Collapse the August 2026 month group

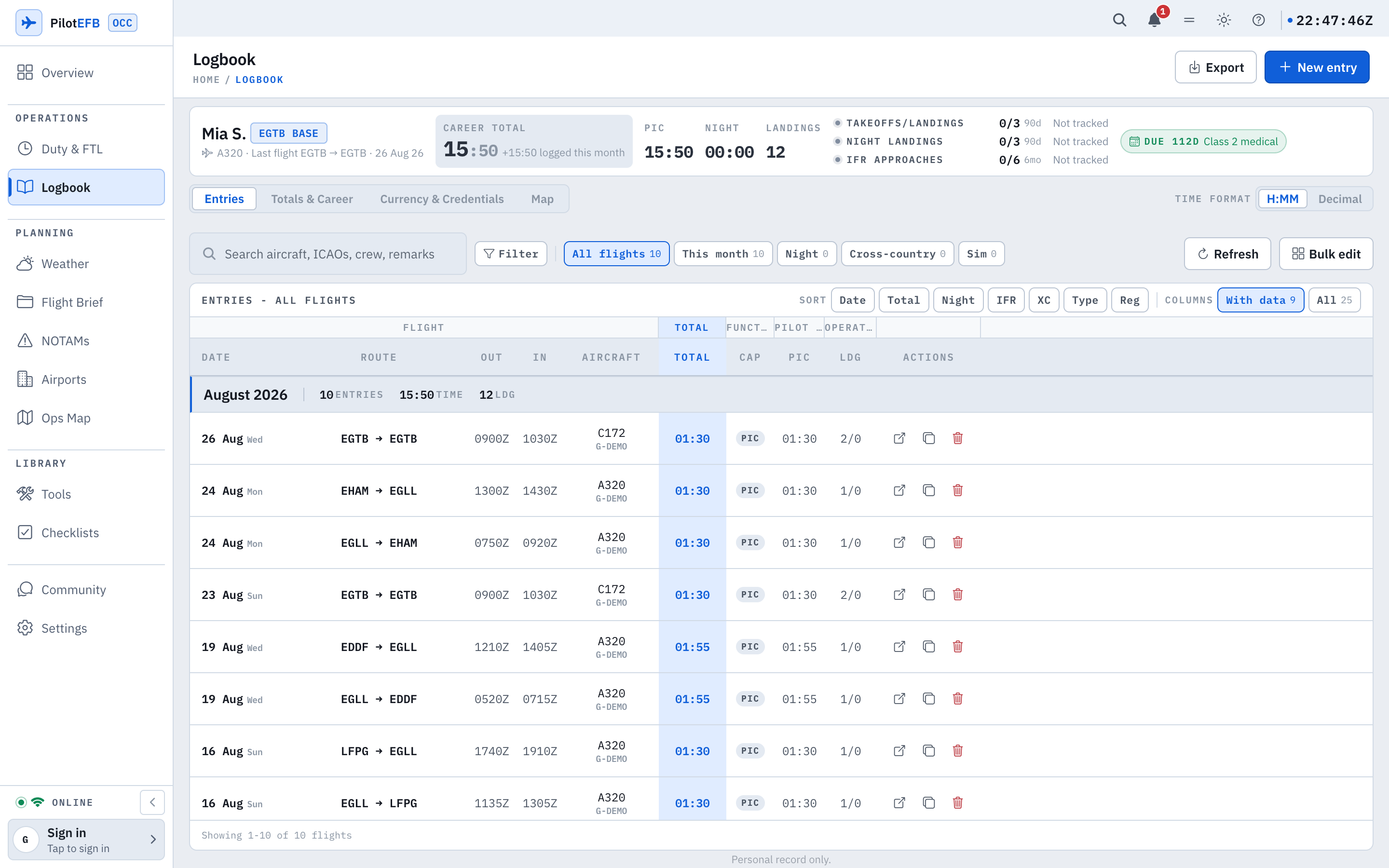click(x=781, y=394)
